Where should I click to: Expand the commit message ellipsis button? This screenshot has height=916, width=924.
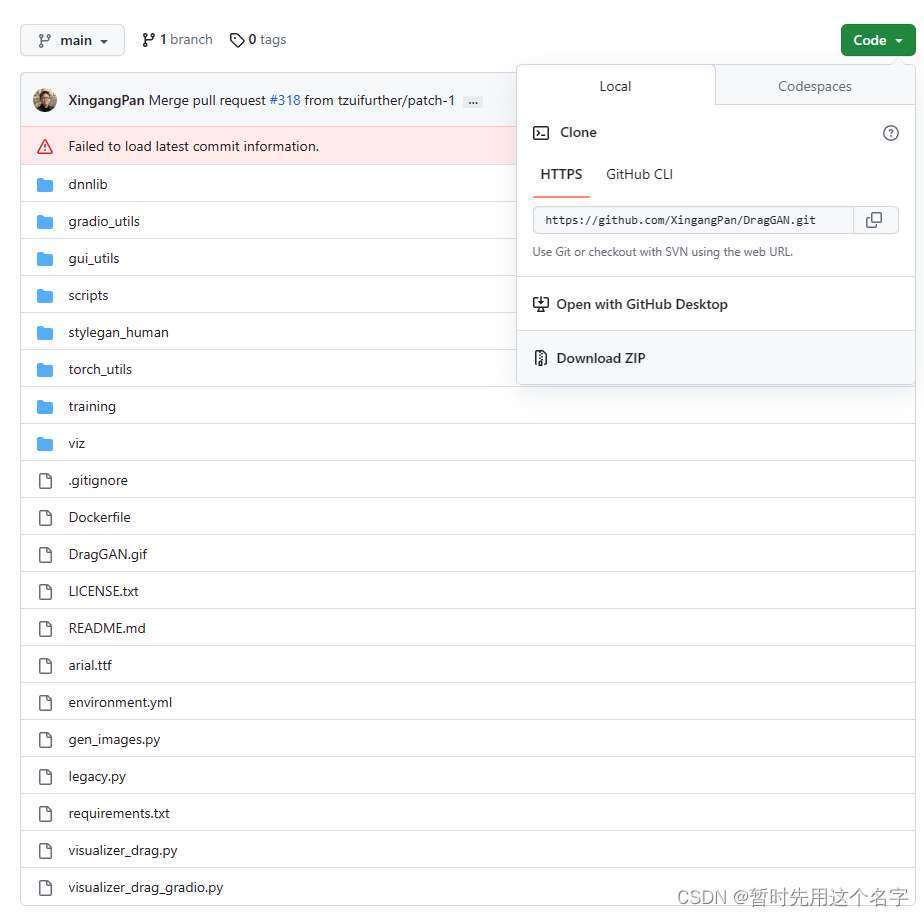click(x=473, y=102)
